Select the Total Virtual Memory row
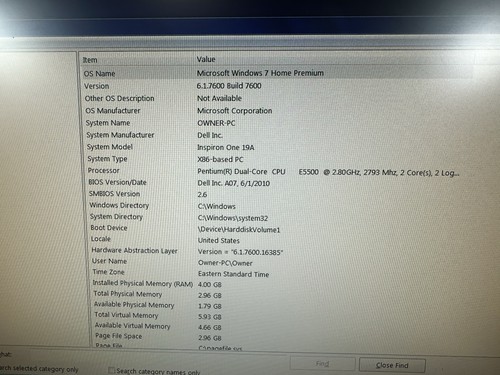The width and height of the screenshot is (500, 375). [x=126, y=315]
